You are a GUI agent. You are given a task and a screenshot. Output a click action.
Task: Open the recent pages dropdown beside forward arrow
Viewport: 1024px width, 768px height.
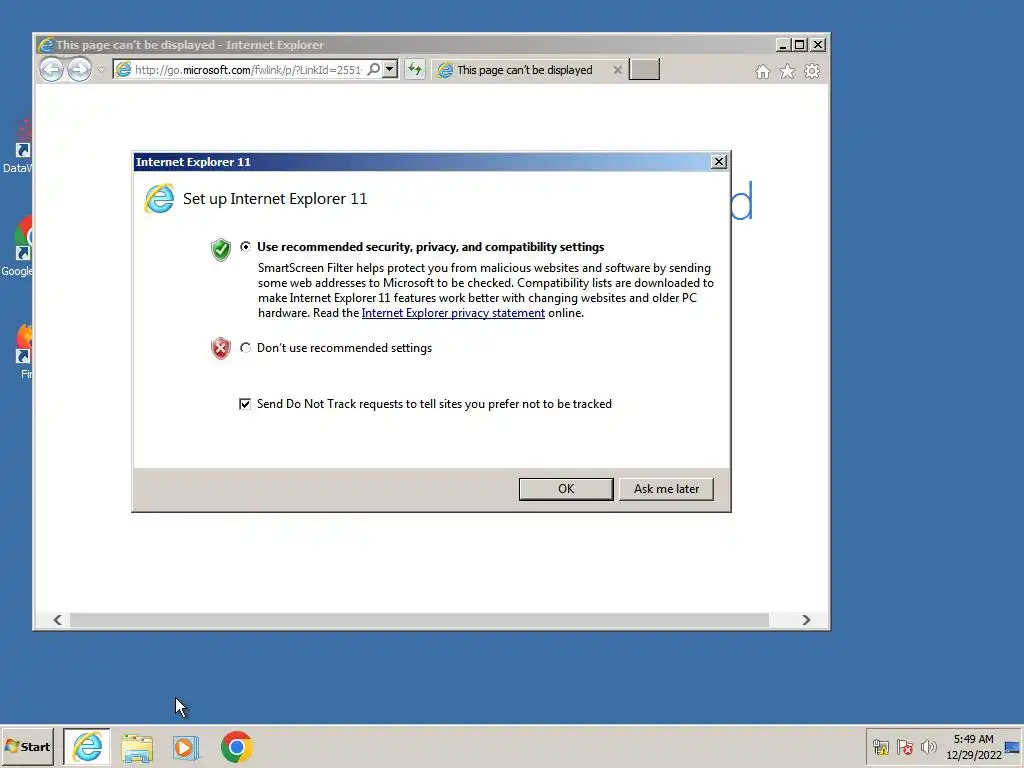[101, 70]
